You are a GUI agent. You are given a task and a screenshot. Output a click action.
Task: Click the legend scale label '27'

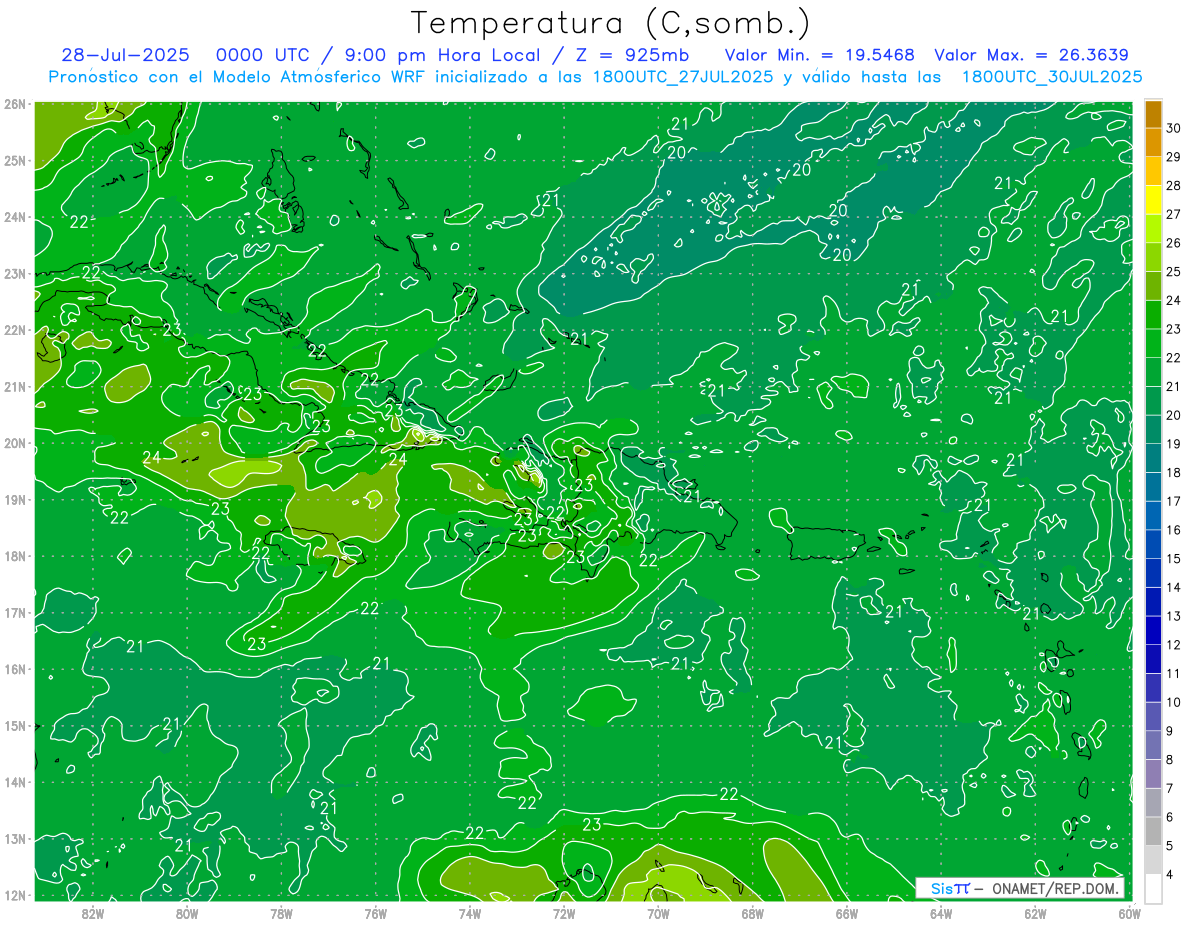pos(1174,214)
